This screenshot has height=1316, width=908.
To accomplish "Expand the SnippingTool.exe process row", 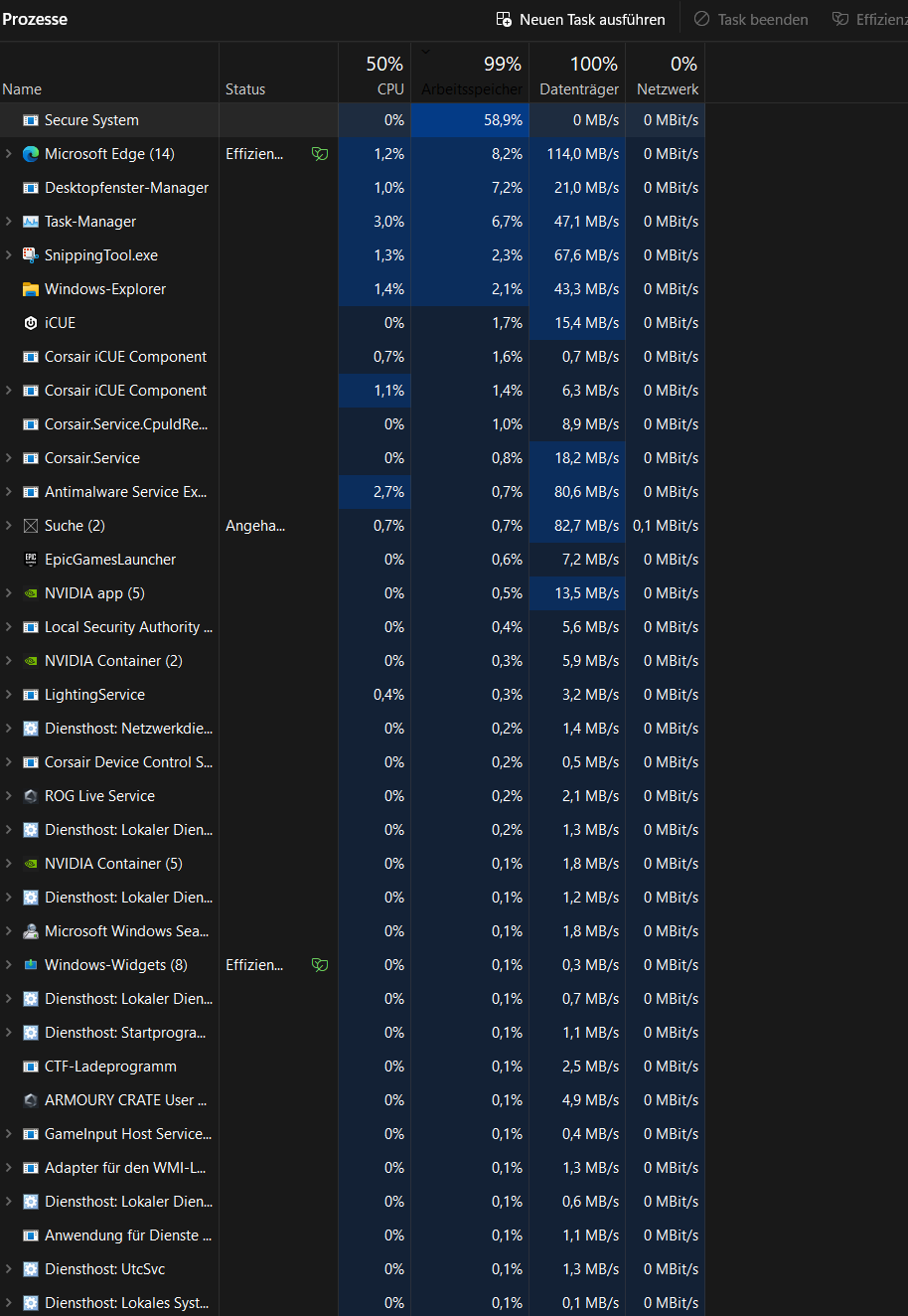I will click(x=9, y=255).
